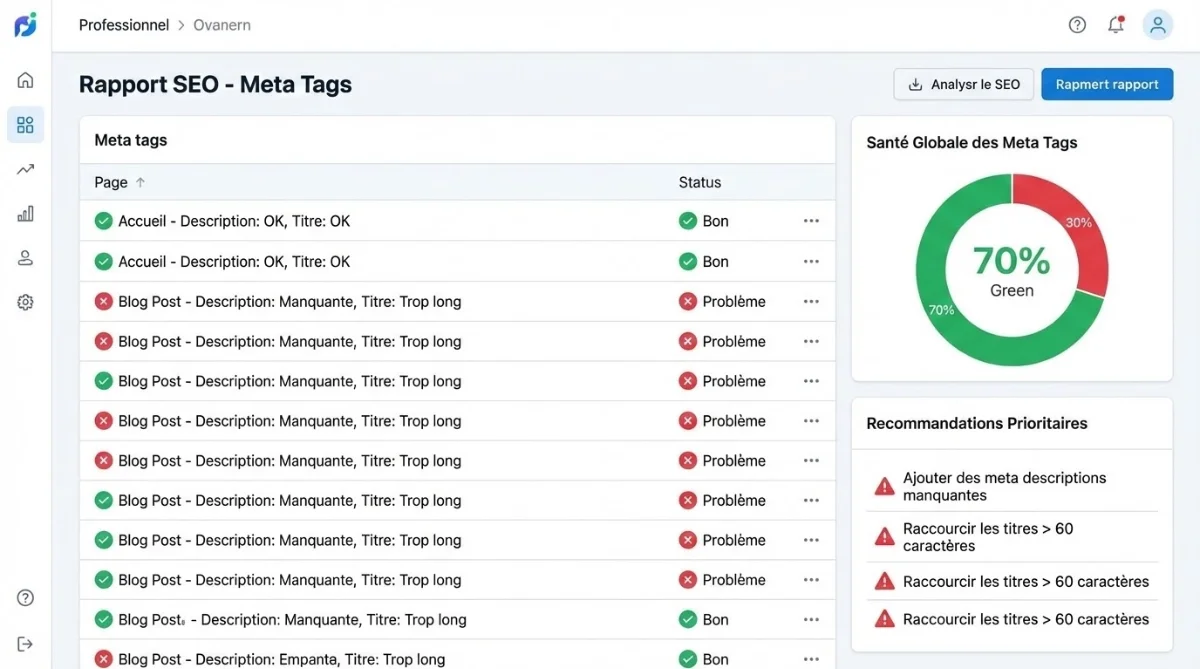Image resolution: width=1200 pixels, height=669 pixels.
Task: Click the Status column header
Action: pos(700,182)
